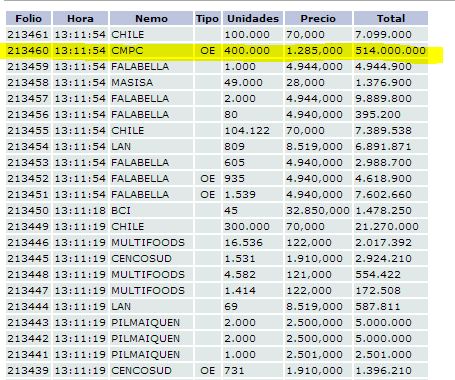
Task: Click the Total column header
Action: (x=391, y=18)
